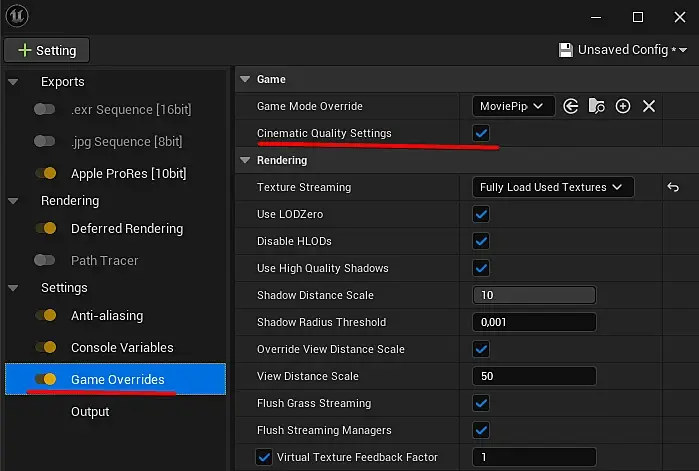The image size is (699, 471).
Task: Toggle the Apple ProRes [10bit] export switch
Action: click(x=45, y=174)
